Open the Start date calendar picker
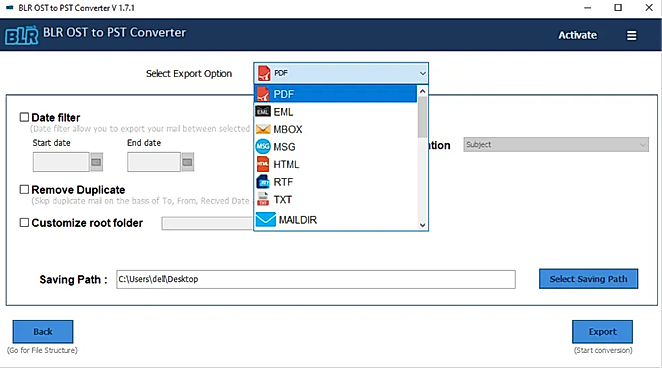 (97, 162)
